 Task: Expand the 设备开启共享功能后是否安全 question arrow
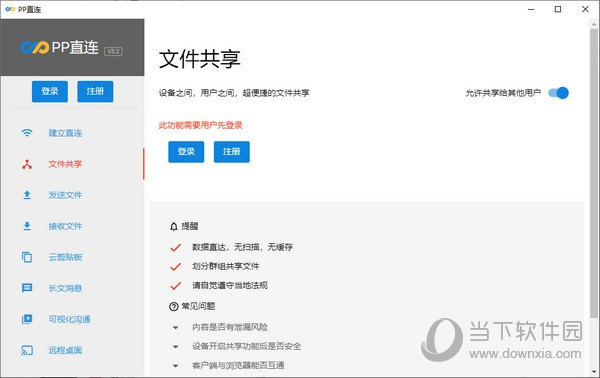point(175,347)
